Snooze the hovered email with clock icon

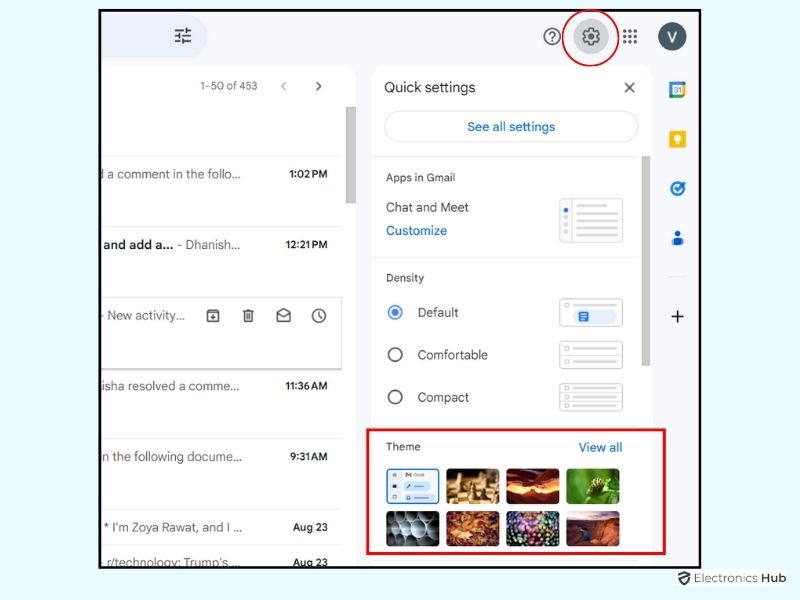pos(319,316)
